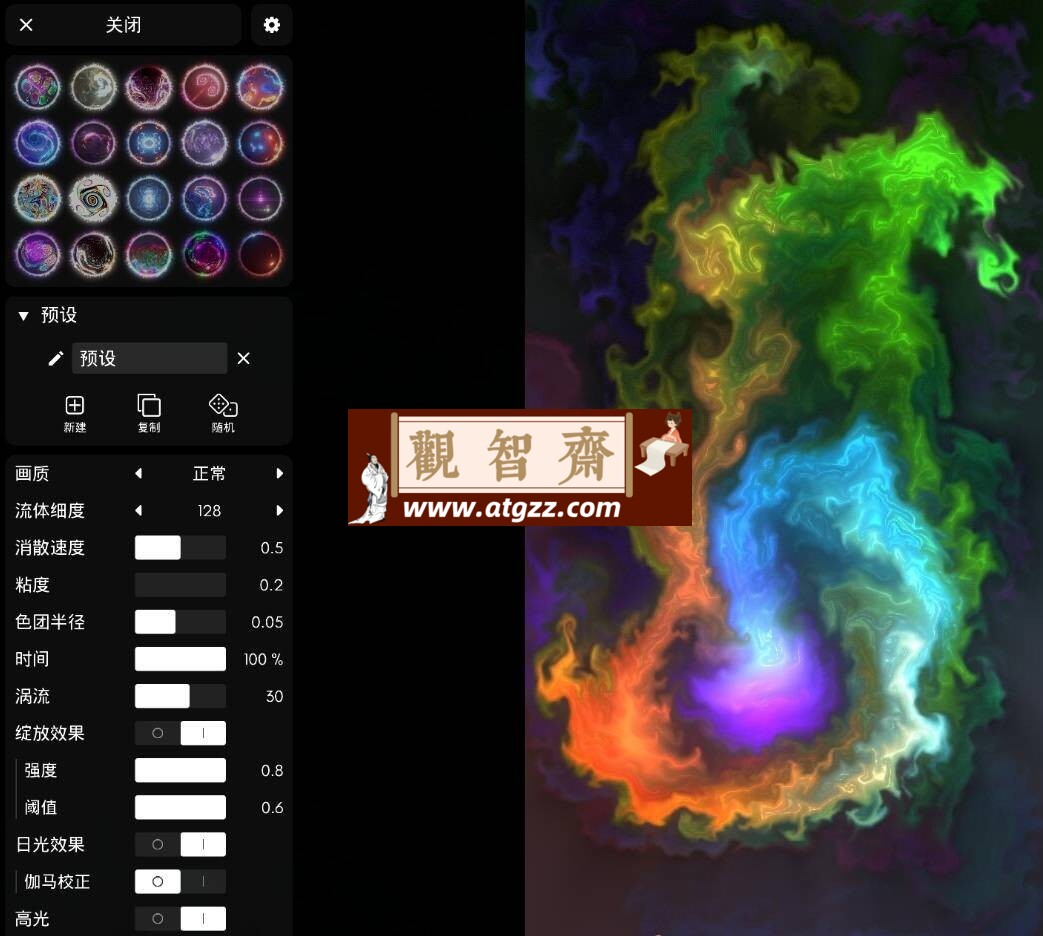The width and height of the screenshot is (1043, 936).
Task: Click the 30 涡流 value
Action: [275, 697]
